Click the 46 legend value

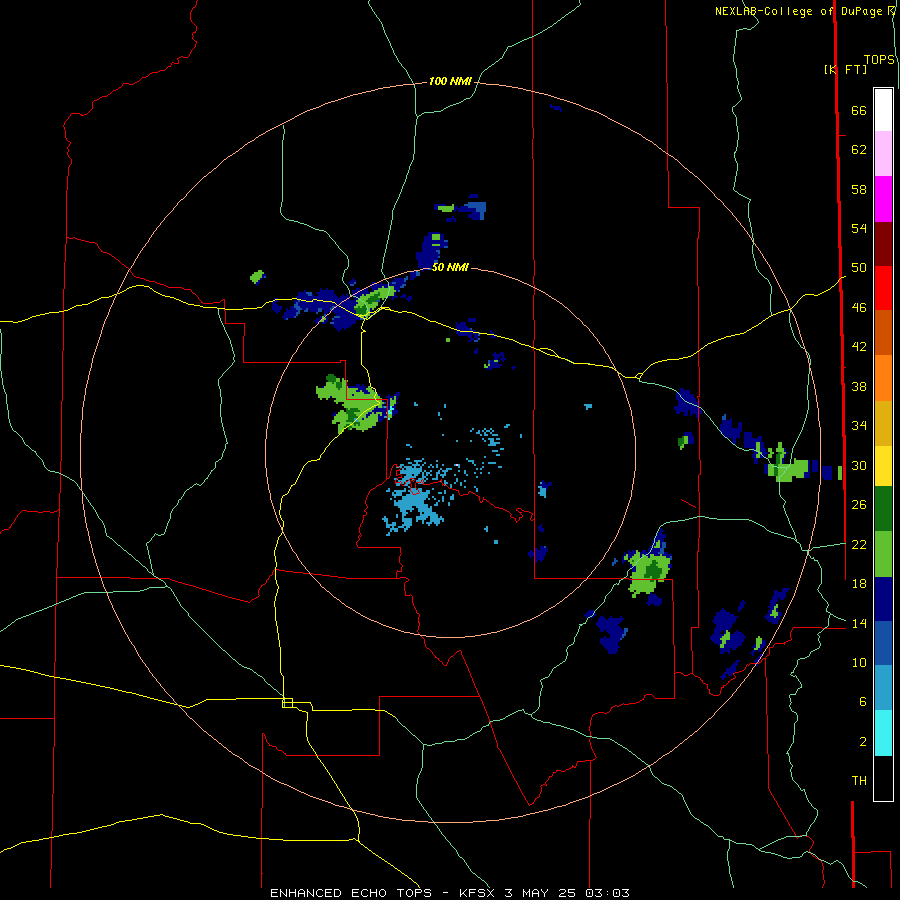coord(859,308)
